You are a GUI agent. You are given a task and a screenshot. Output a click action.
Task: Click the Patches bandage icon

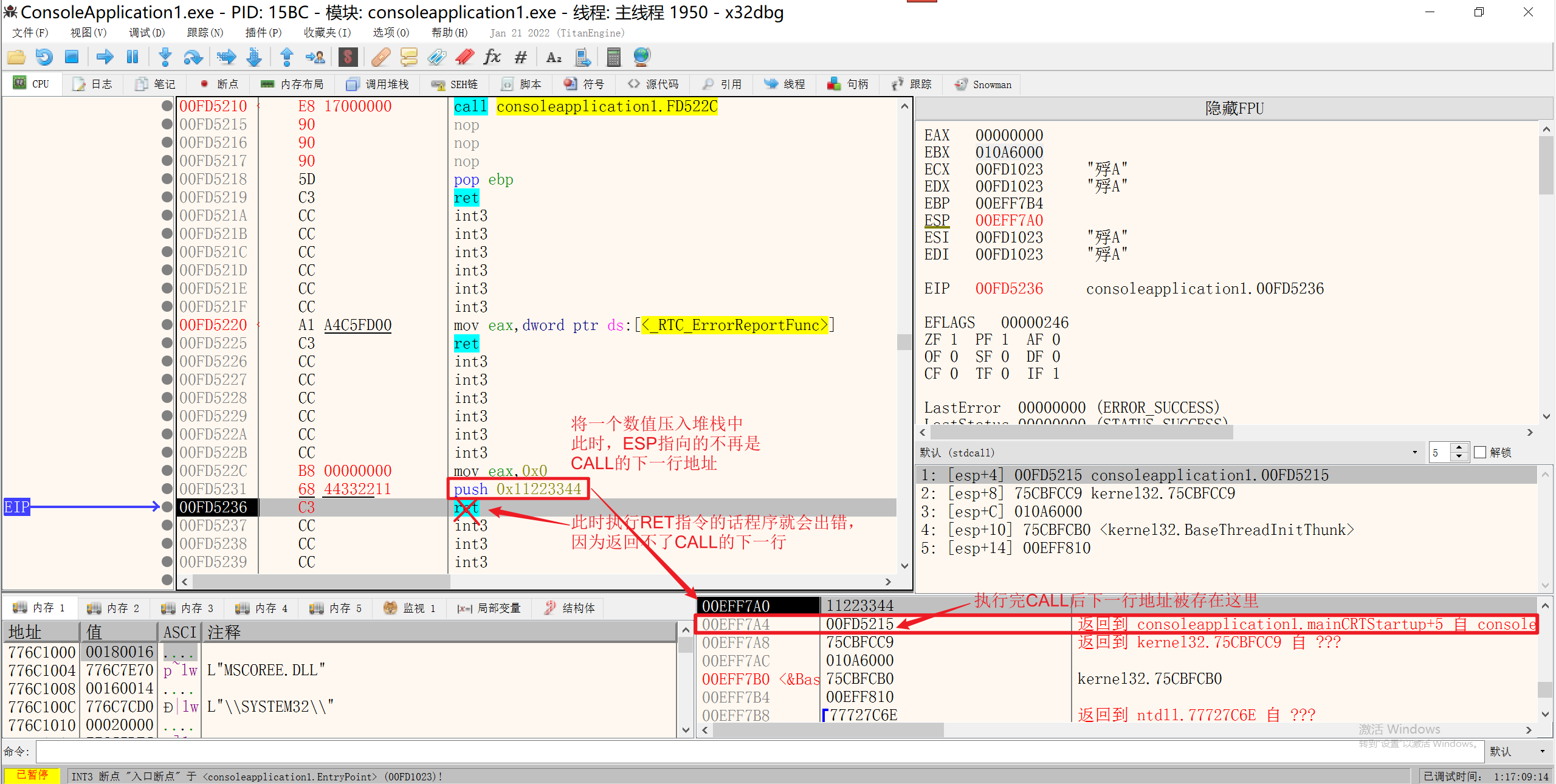coord(381,57)
